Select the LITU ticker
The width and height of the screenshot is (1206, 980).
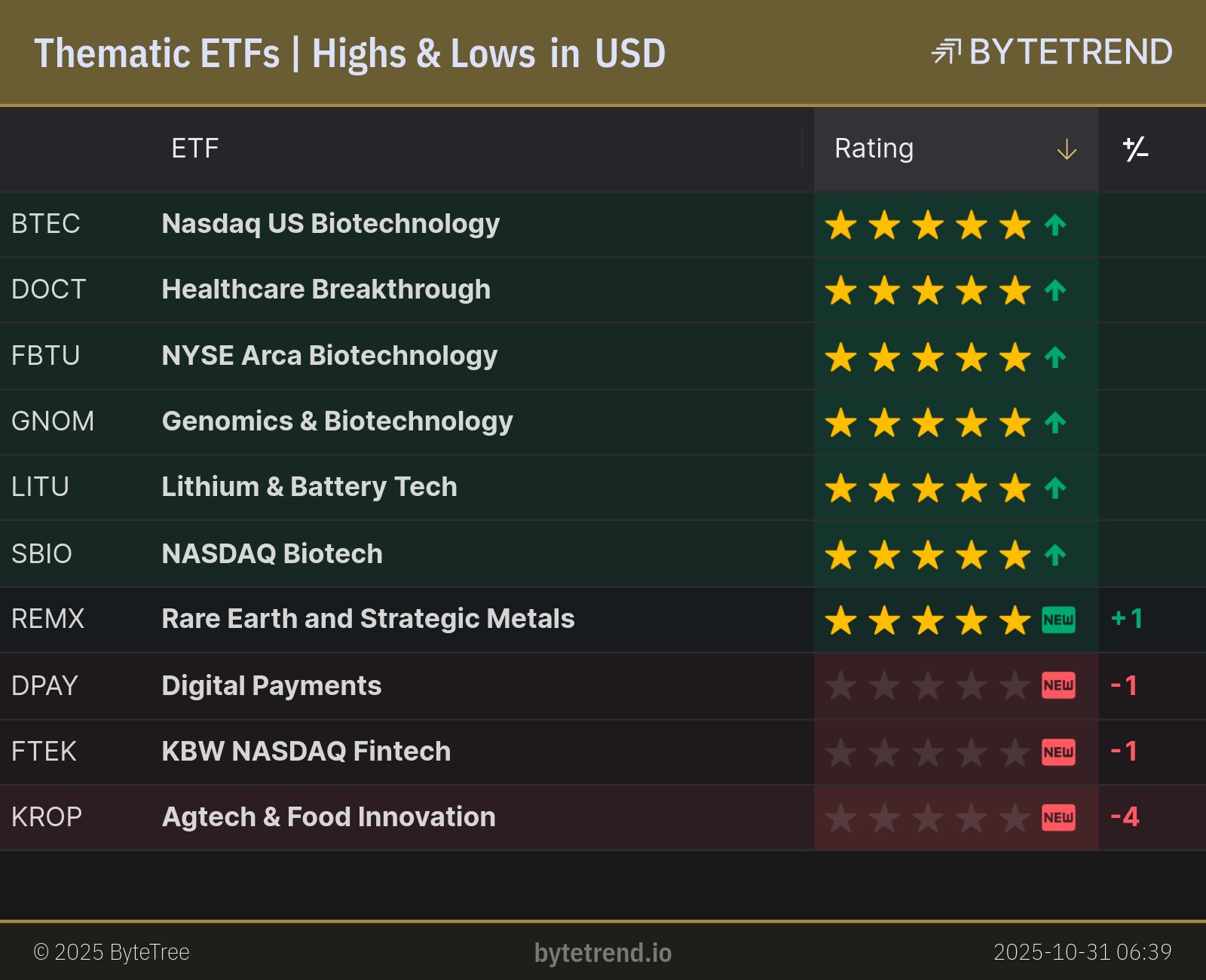(x=40, y=487)
